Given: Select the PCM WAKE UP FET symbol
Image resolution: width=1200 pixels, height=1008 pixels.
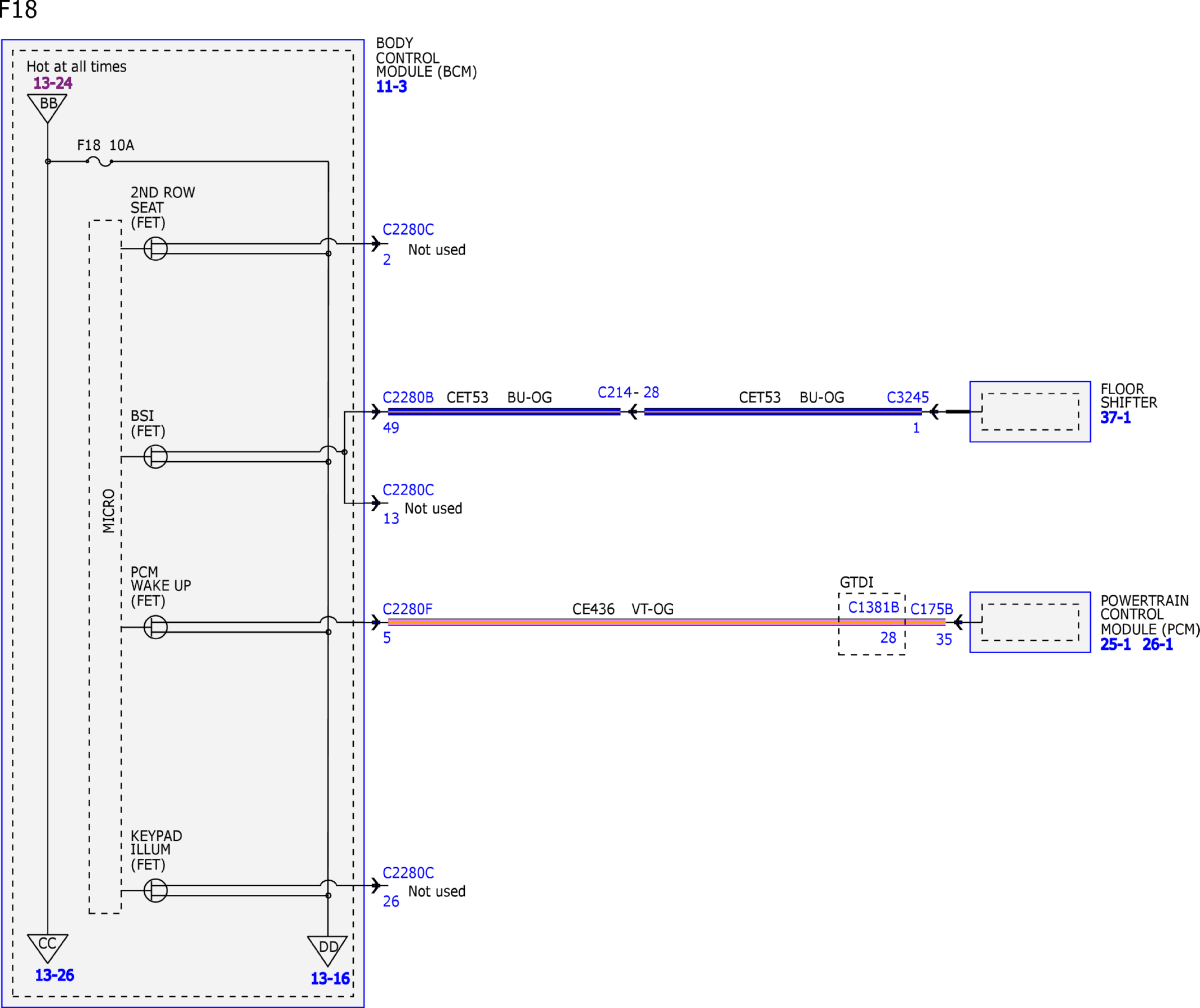Looking at the screenshot, I should click(155, 627).
